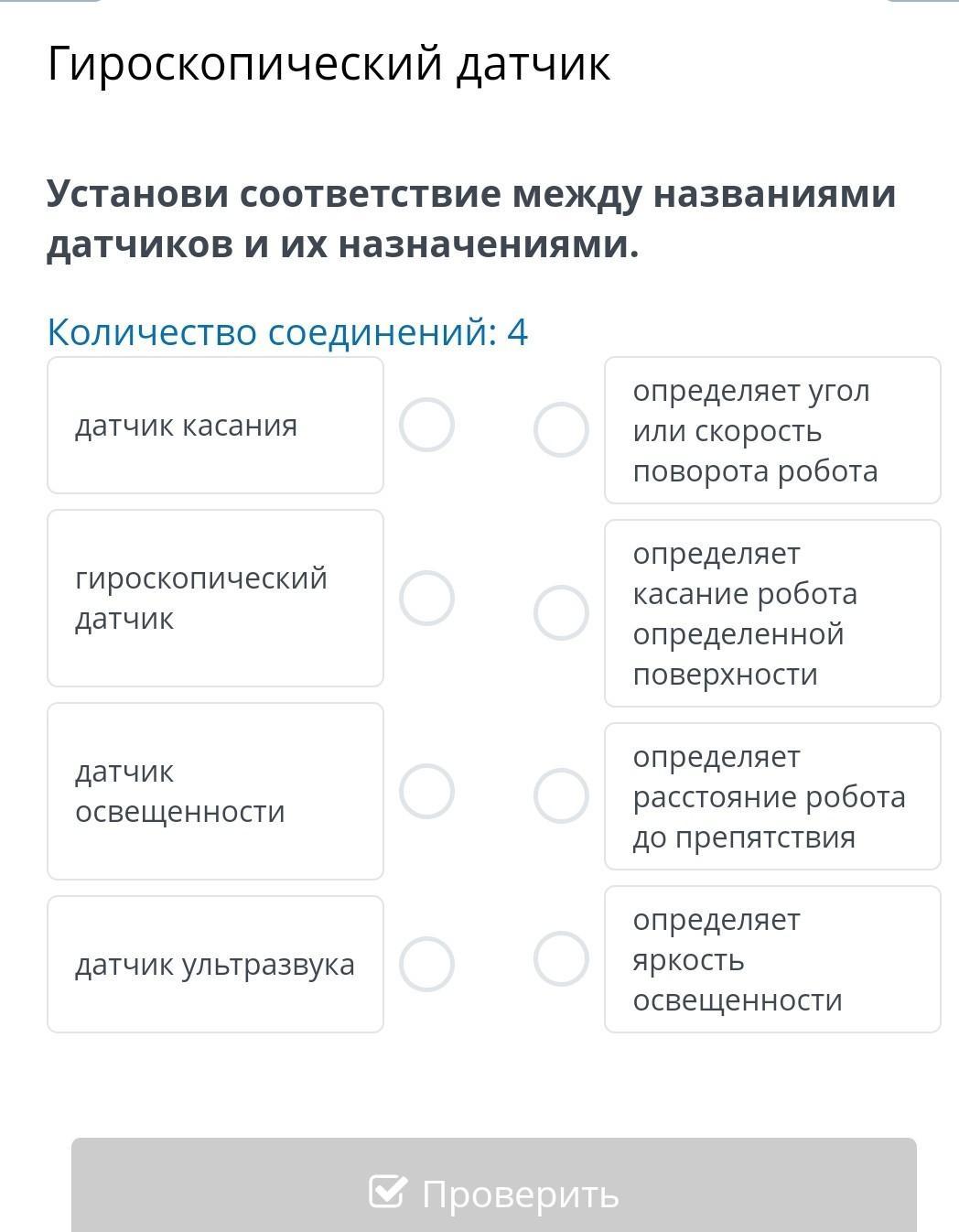Click the датчик ультразвука card
The image size is (959, 1232).
(215, 965)
